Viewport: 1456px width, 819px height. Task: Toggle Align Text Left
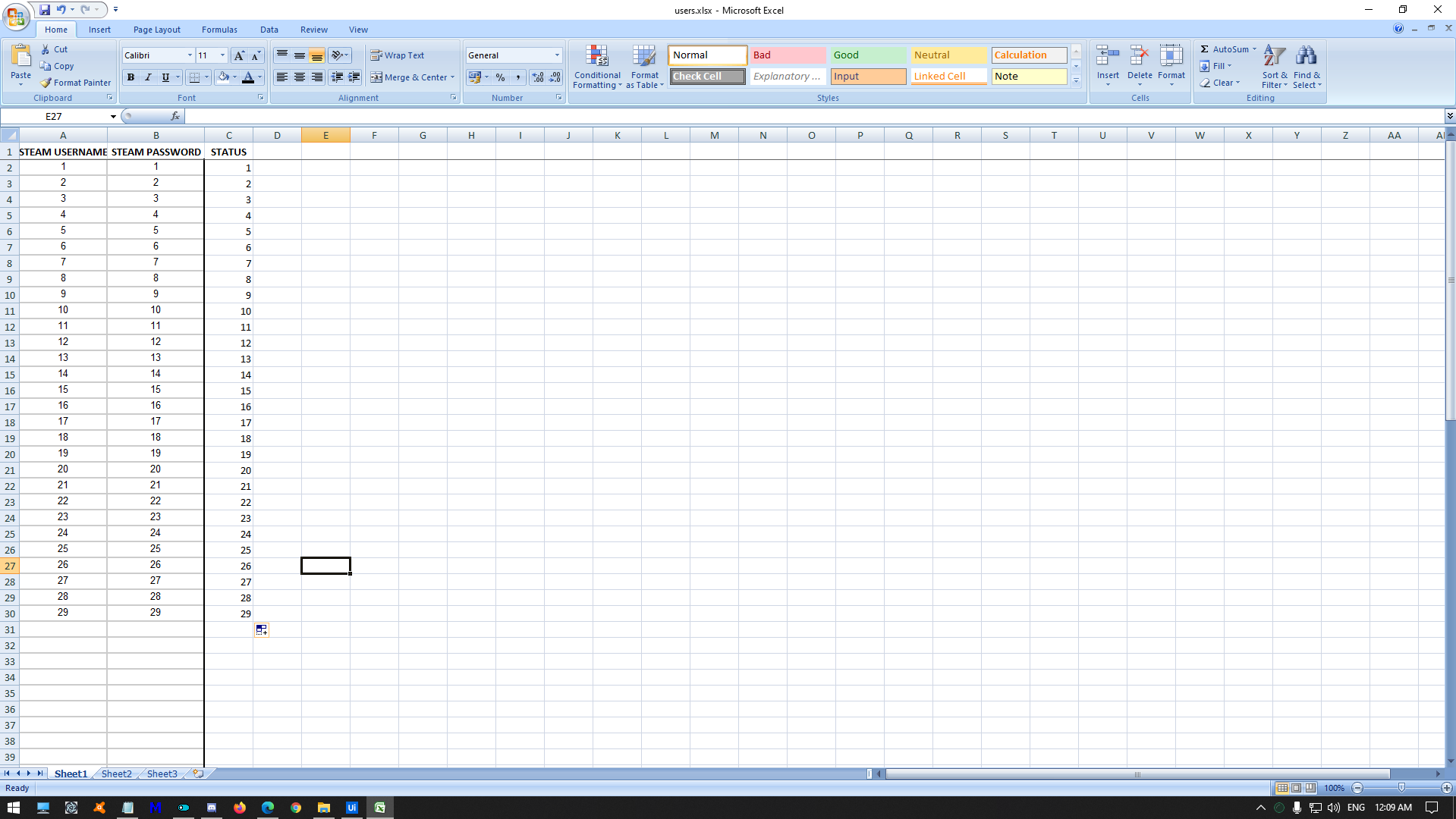coord(282,77)
